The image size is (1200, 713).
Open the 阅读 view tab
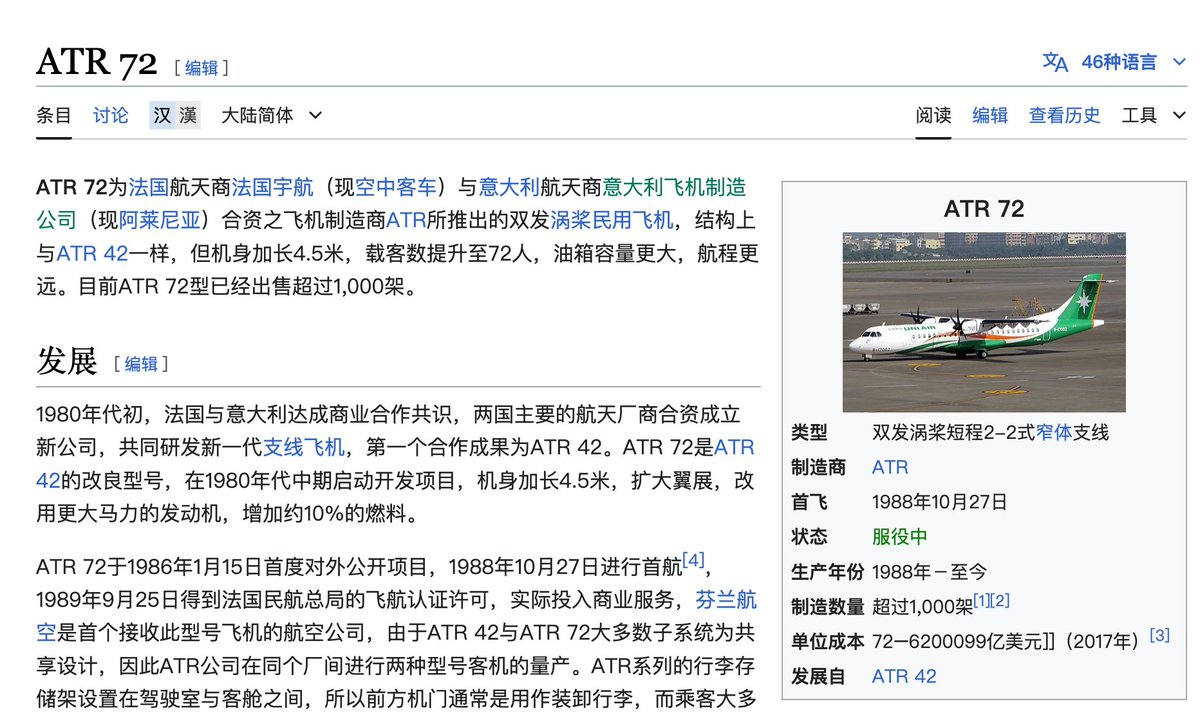[933, 115]
